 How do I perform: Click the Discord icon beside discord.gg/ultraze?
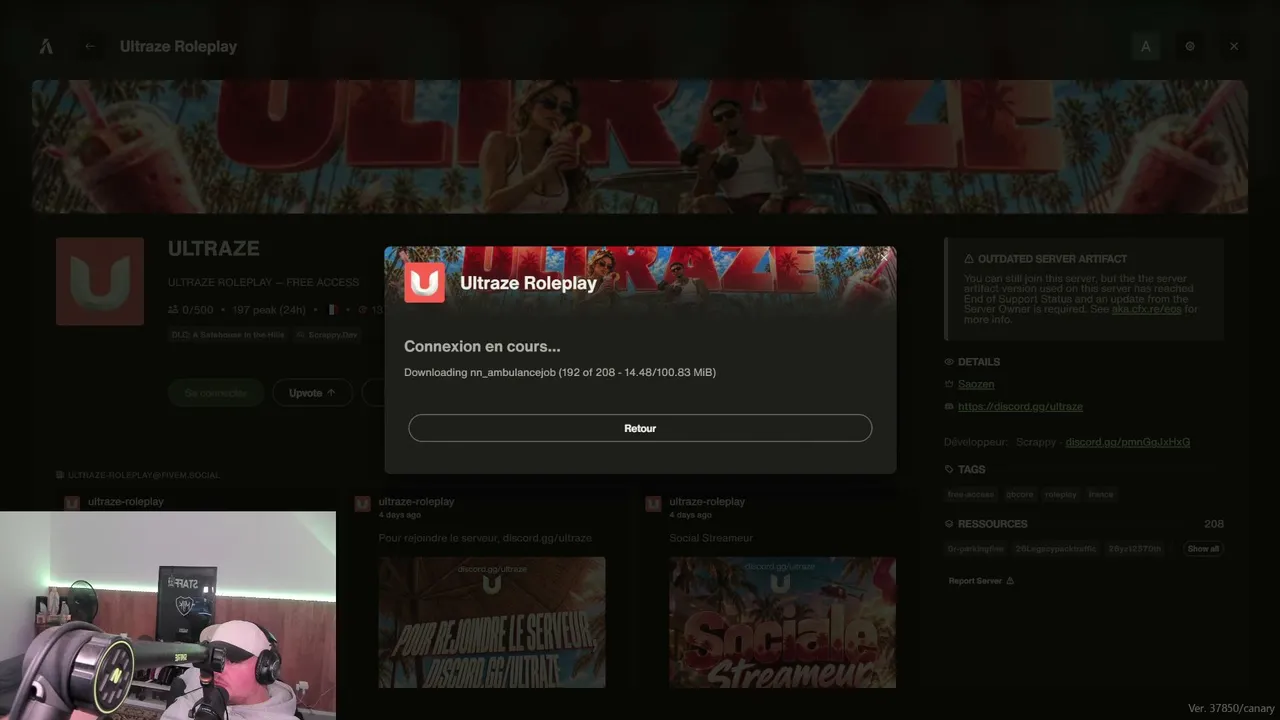(949, 407)
